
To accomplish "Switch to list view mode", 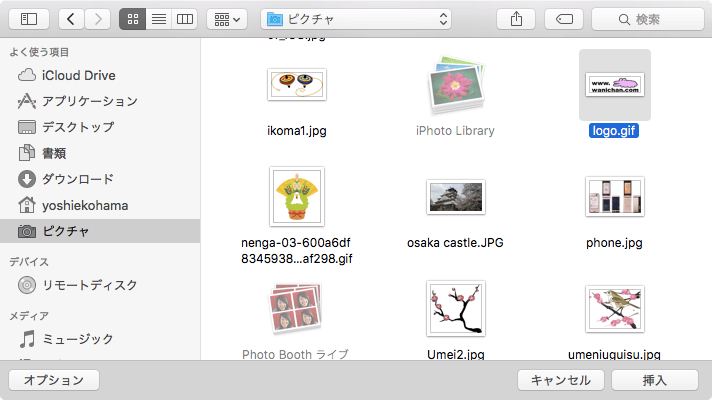I will tap(158, 18).
